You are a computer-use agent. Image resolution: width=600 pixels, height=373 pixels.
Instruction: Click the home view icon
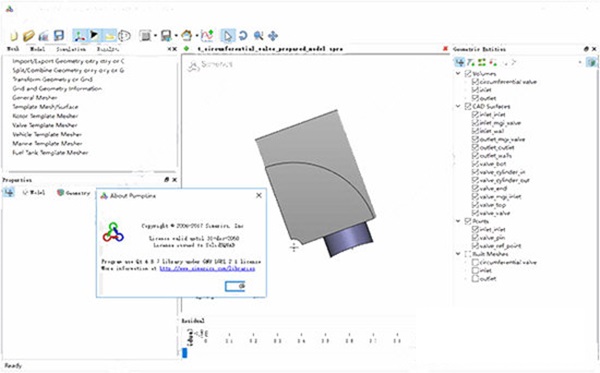coord(187,36)
